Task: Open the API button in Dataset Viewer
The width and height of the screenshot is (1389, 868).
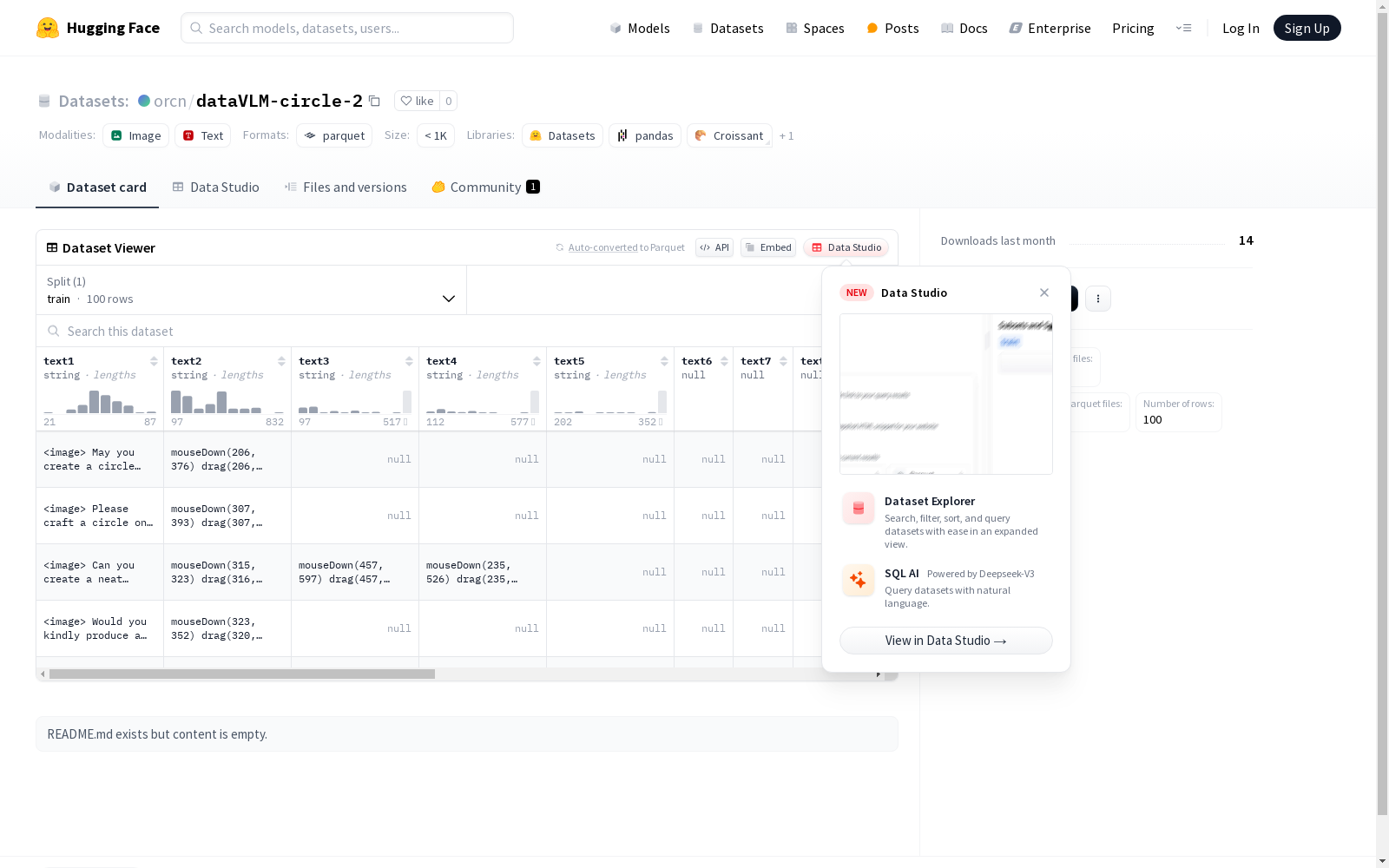Action: tap(714, 247)
